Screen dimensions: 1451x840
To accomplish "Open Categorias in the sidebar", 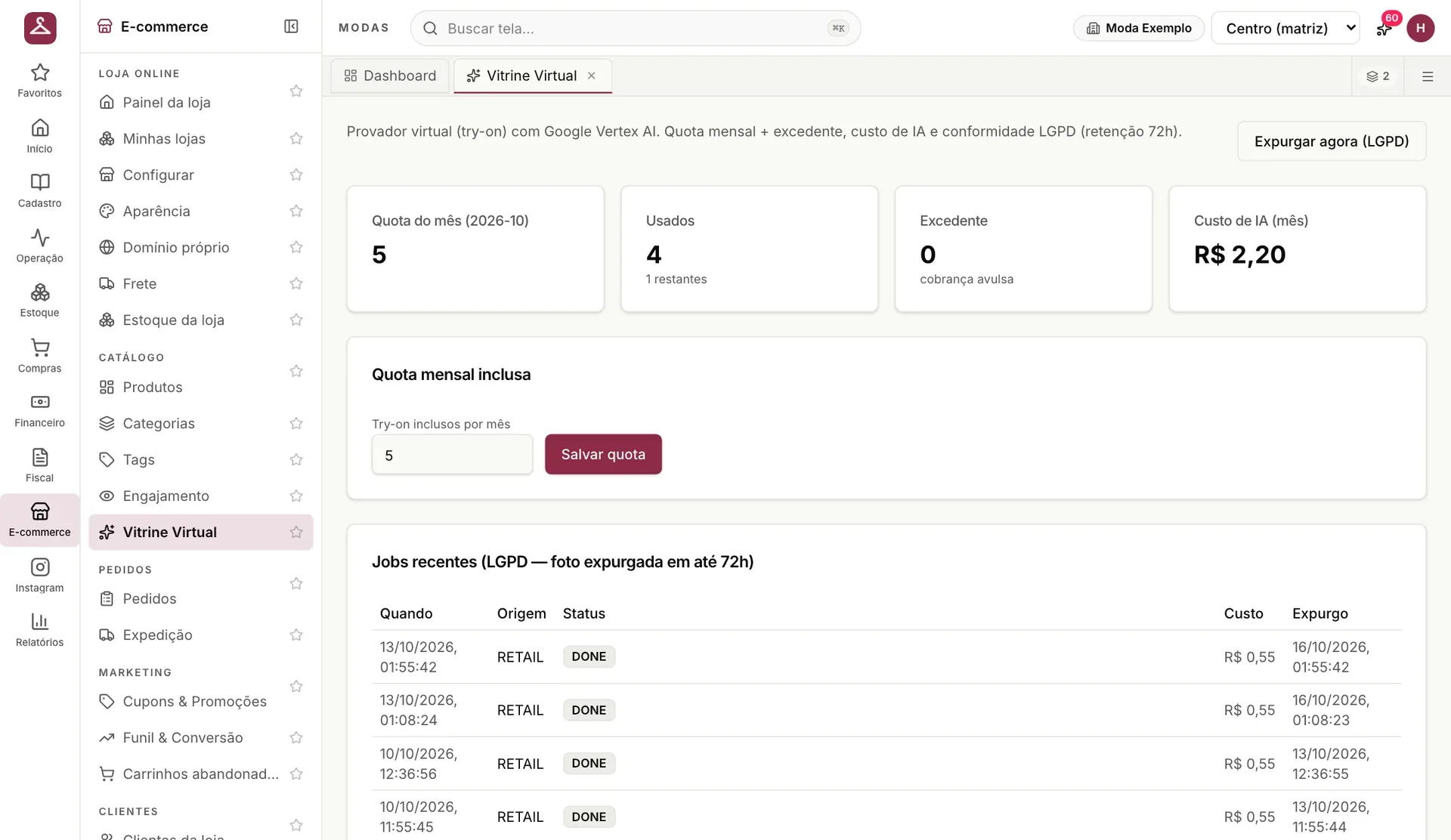I will 200,423.
